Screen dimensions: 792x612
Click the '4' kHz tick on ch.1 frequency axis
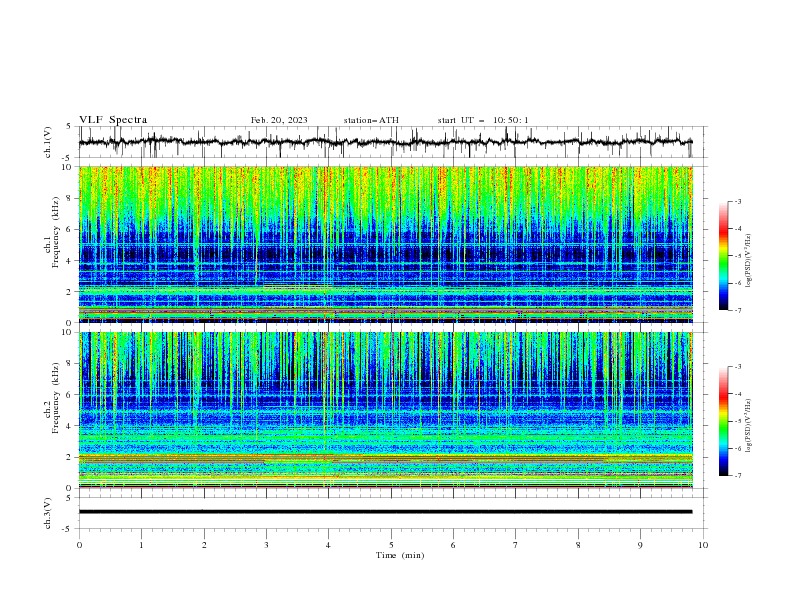pyautogui.click(x=71, y=261)
